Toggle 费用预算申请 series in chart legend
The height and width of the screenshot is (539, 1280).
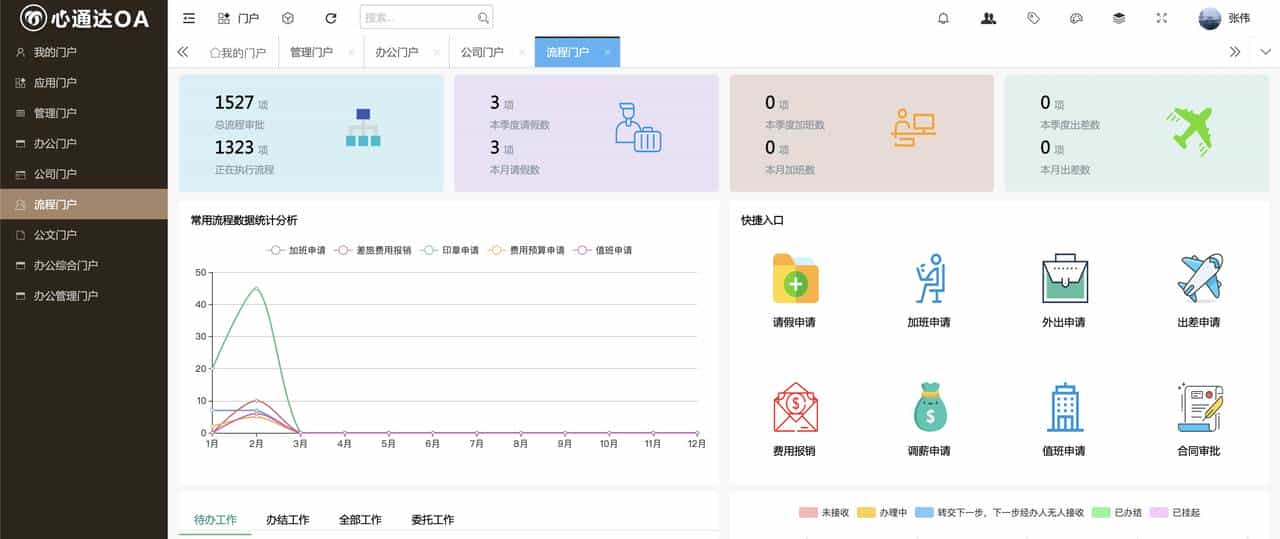click(x=526, y=250)
